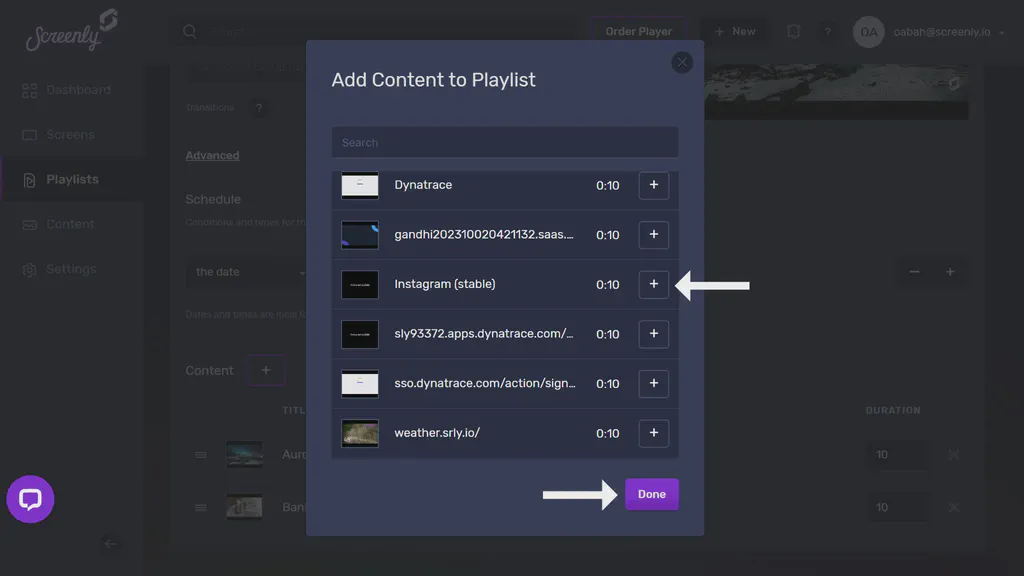Click the plus icon next to Content label
The width and height of the screenshot is (1024, 576).
tap(265, 370)
